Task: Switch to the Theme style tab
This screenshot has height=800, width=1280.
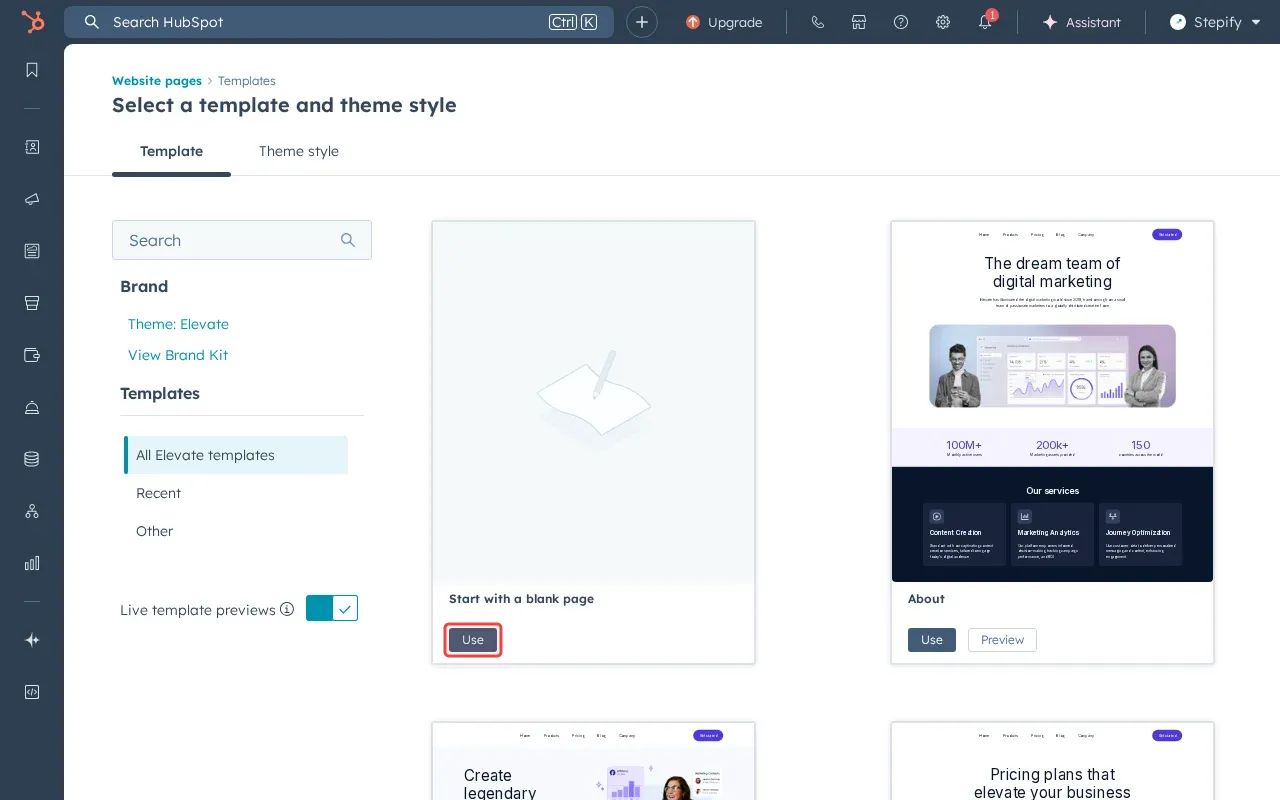Action: click(298, 151)
